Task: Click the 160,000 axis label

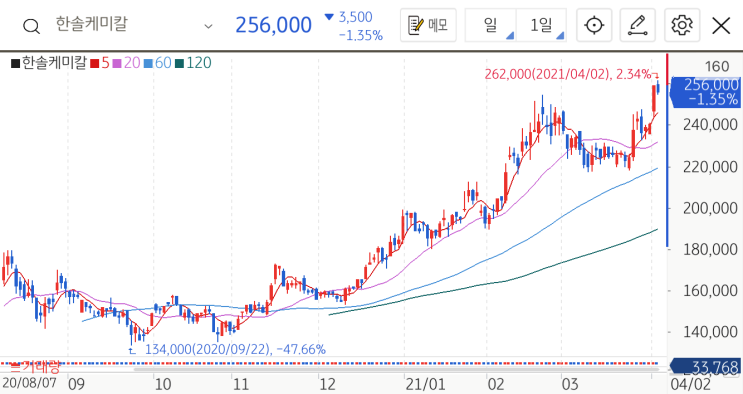Action: tap(710, 291)
